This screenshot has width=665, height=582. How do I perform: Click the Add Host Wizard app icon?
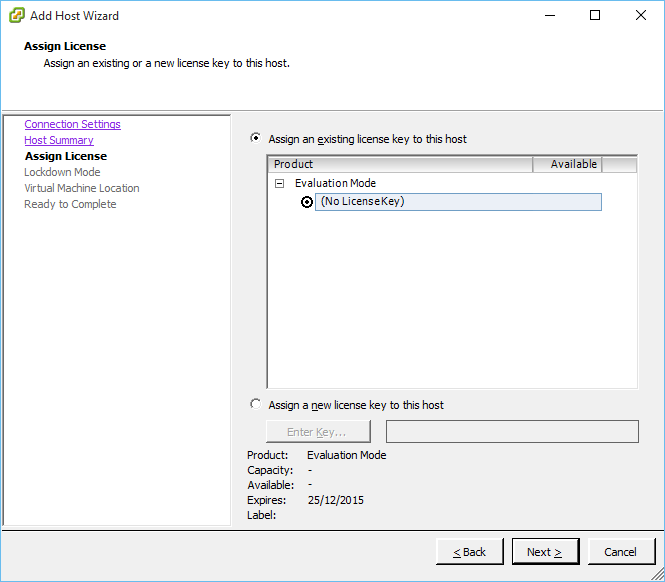click(x=17, y=16)
